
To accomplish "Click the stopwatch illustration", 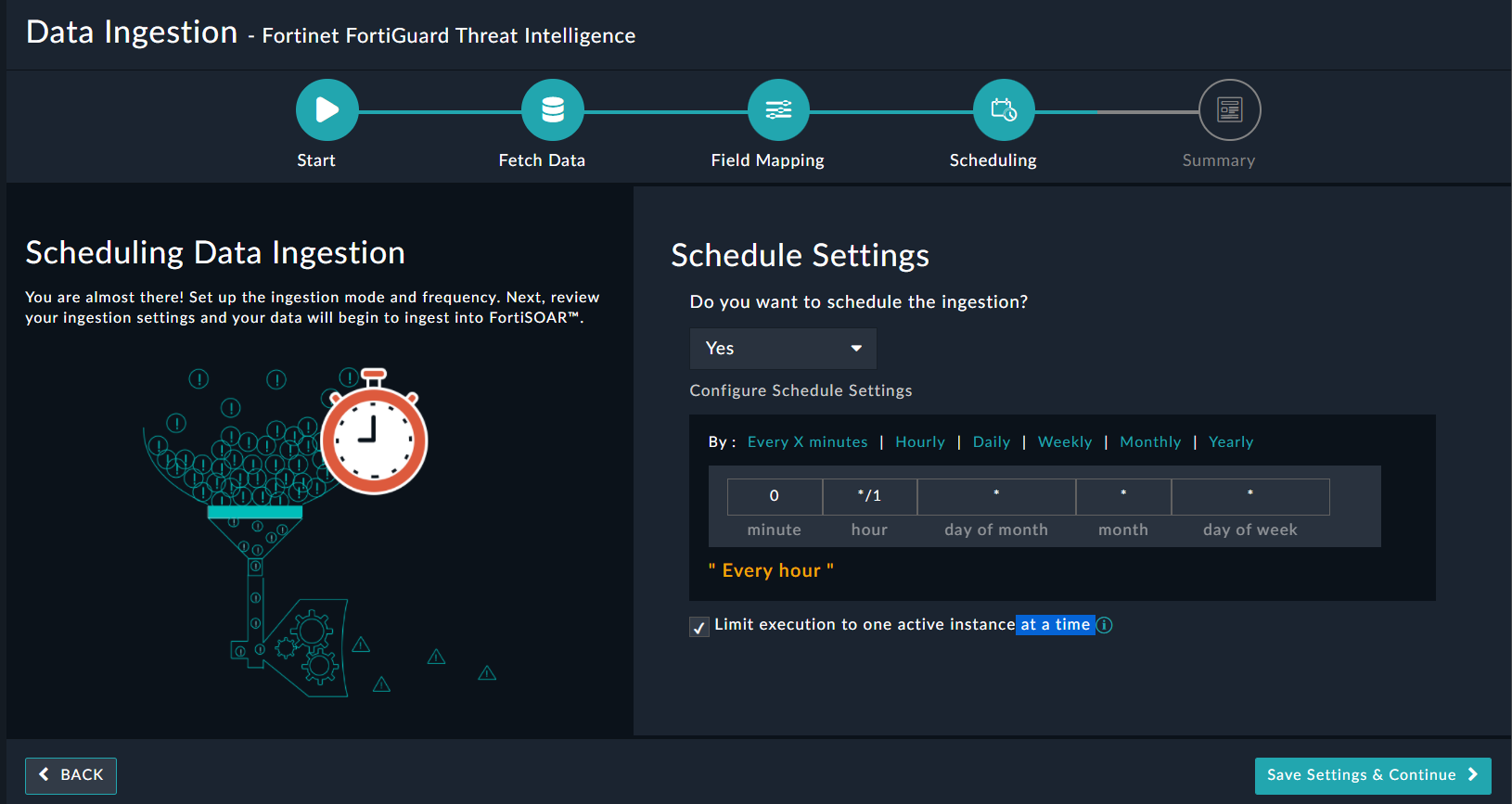I will pos(374,437).
